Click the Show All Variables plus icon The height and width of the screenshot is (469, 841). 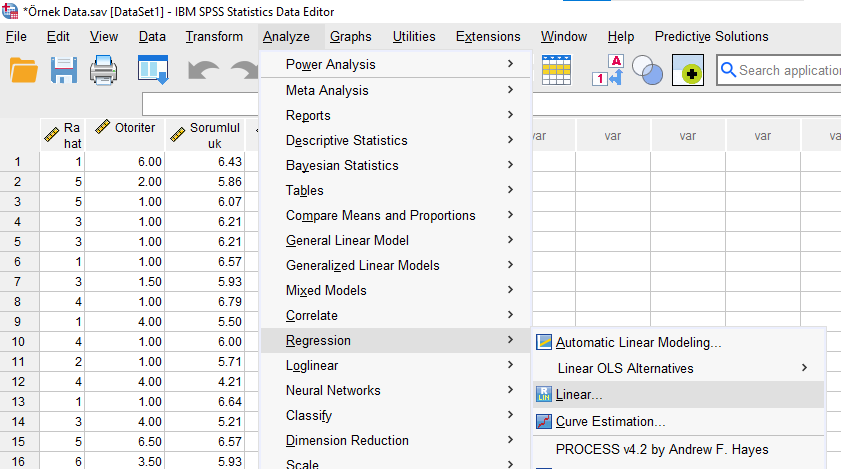tap(689, 71)
